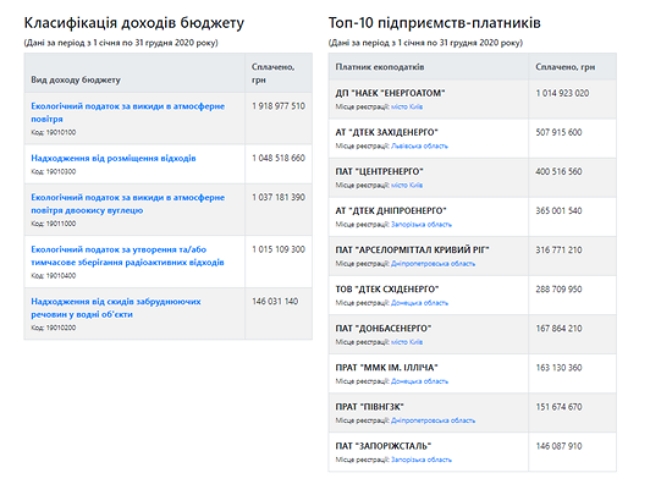Click the heading 'Топ-10 підприємств-платників'
The image size is (650, 484).
[x=434, y=23]
